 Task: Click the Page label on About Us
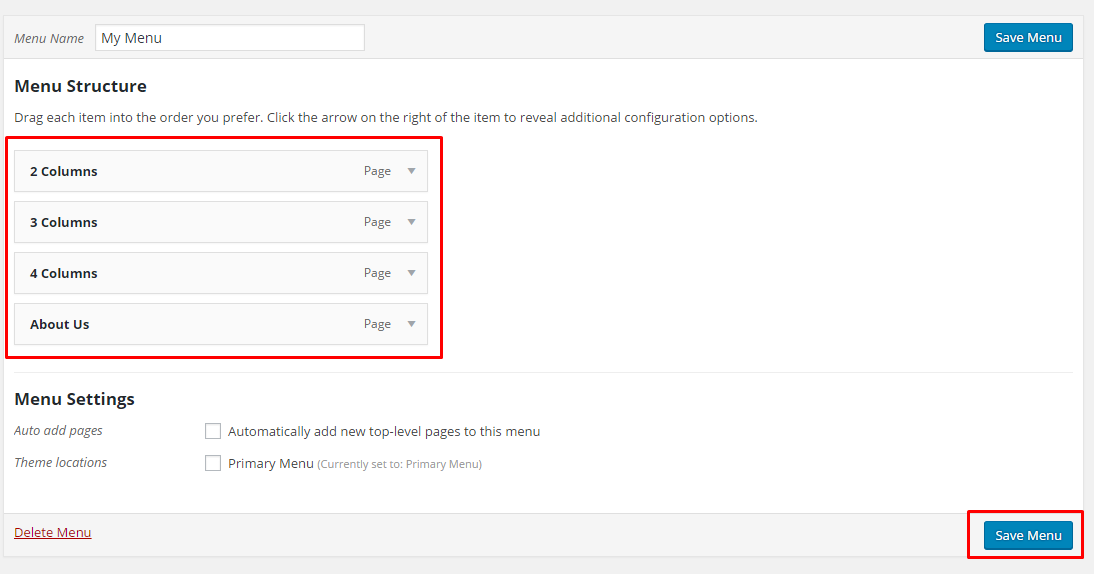(x=377, y=324)
